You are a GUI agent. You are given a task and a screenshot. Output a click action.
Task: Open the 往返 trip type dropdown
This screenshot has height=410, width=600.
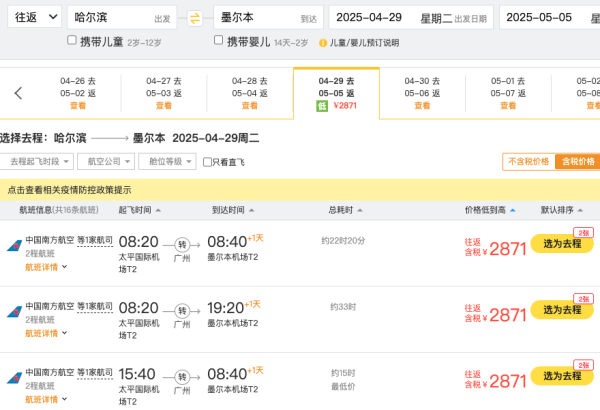[x=34, y=17]
